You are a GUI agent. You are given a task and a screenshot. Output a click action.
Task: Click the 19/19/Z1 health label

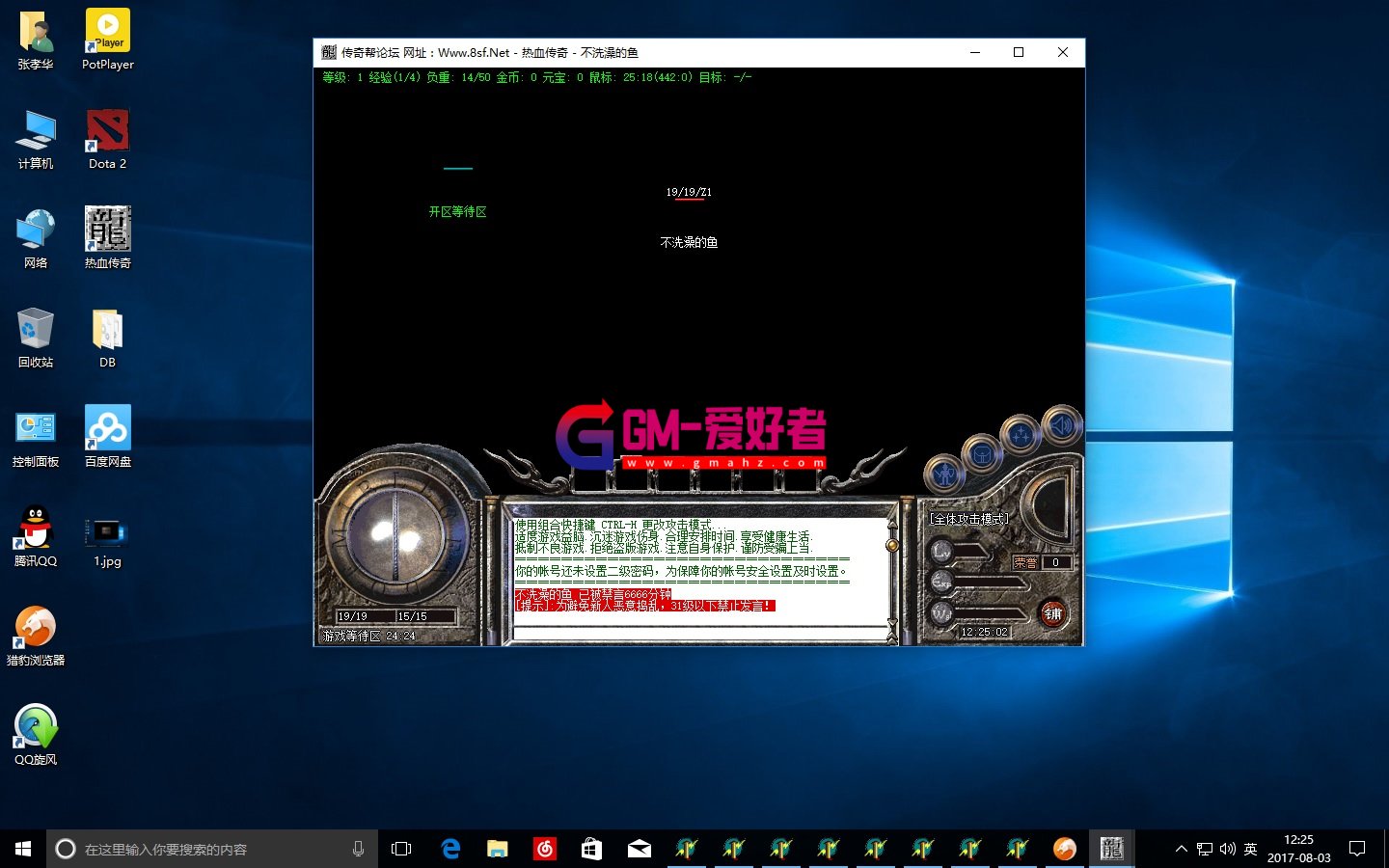(689, 193)
